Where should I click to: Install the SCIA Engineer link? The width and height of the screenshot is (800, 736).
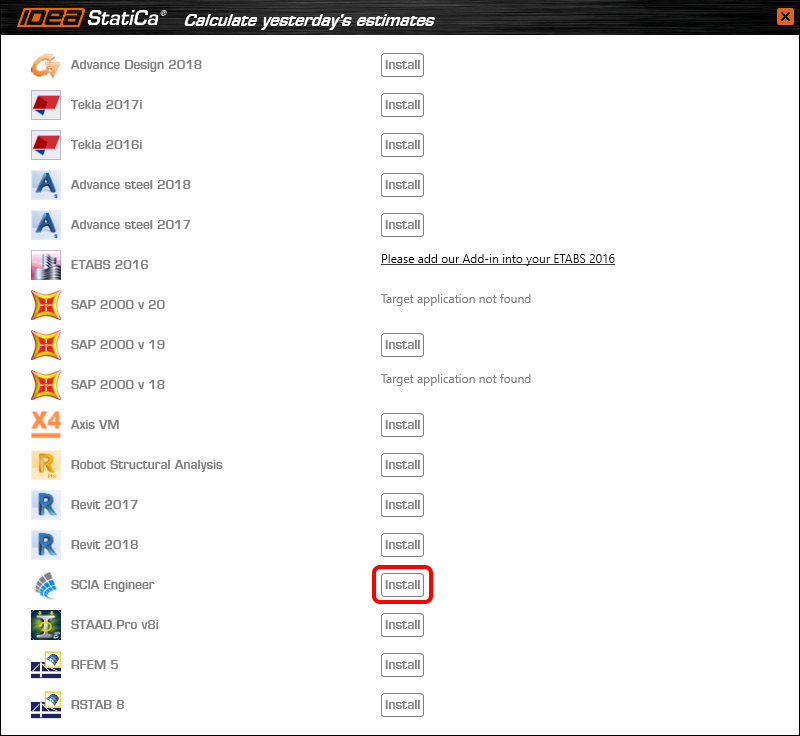[x=402, y=585]
